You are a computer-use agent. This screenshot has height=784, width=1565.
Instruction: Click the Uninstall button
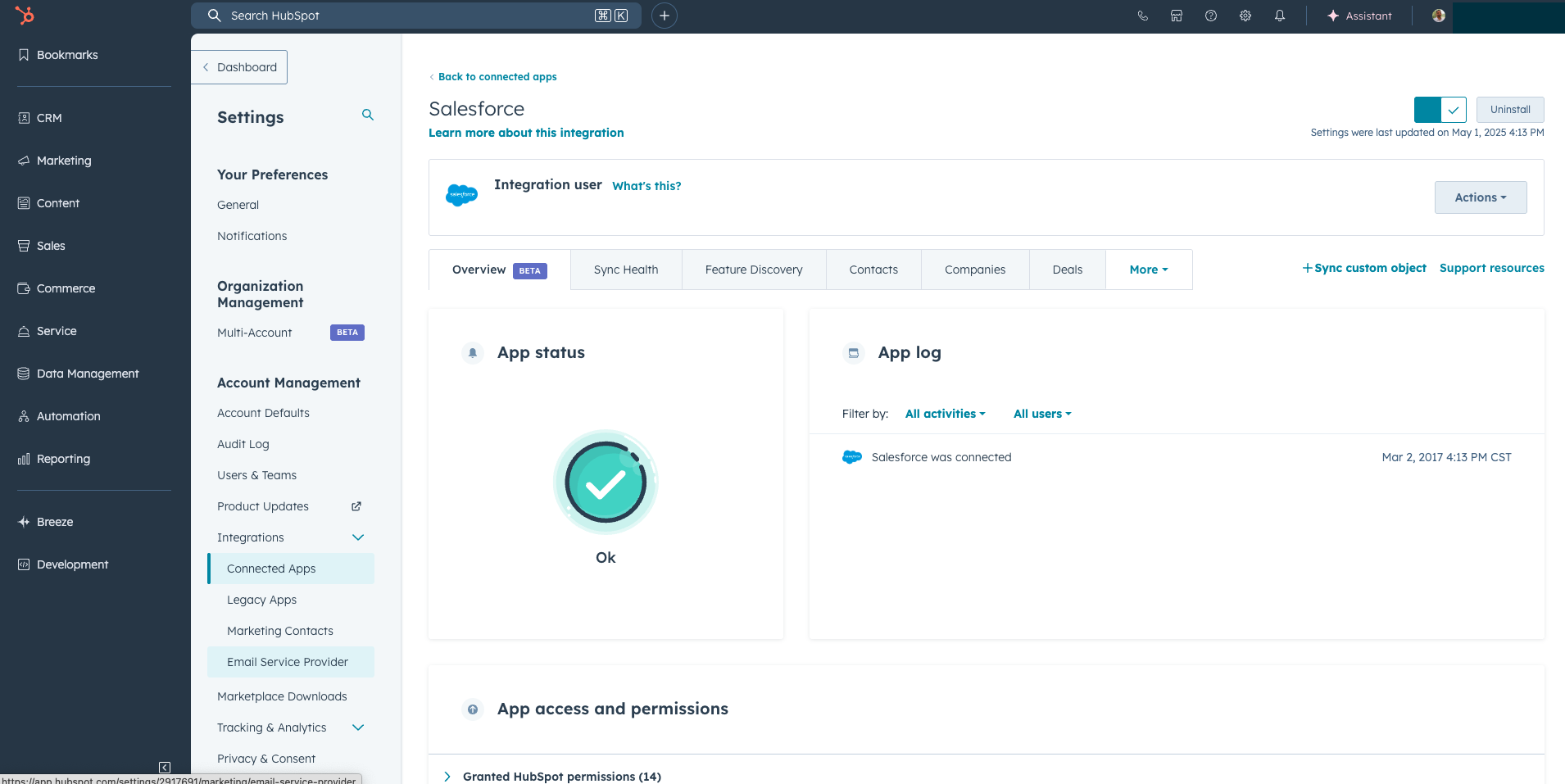[x=1509, y=110]
